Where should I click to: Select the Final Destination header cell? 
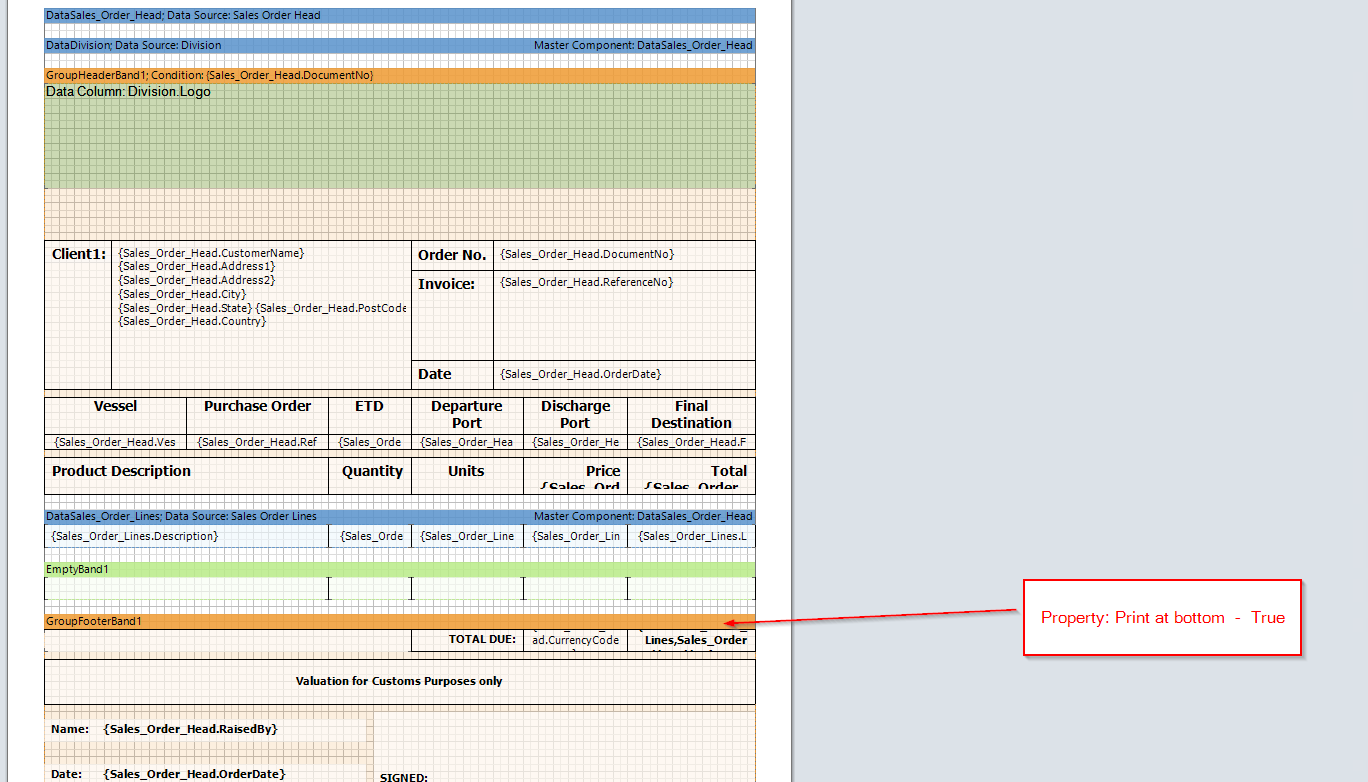[x=691, y=415]
